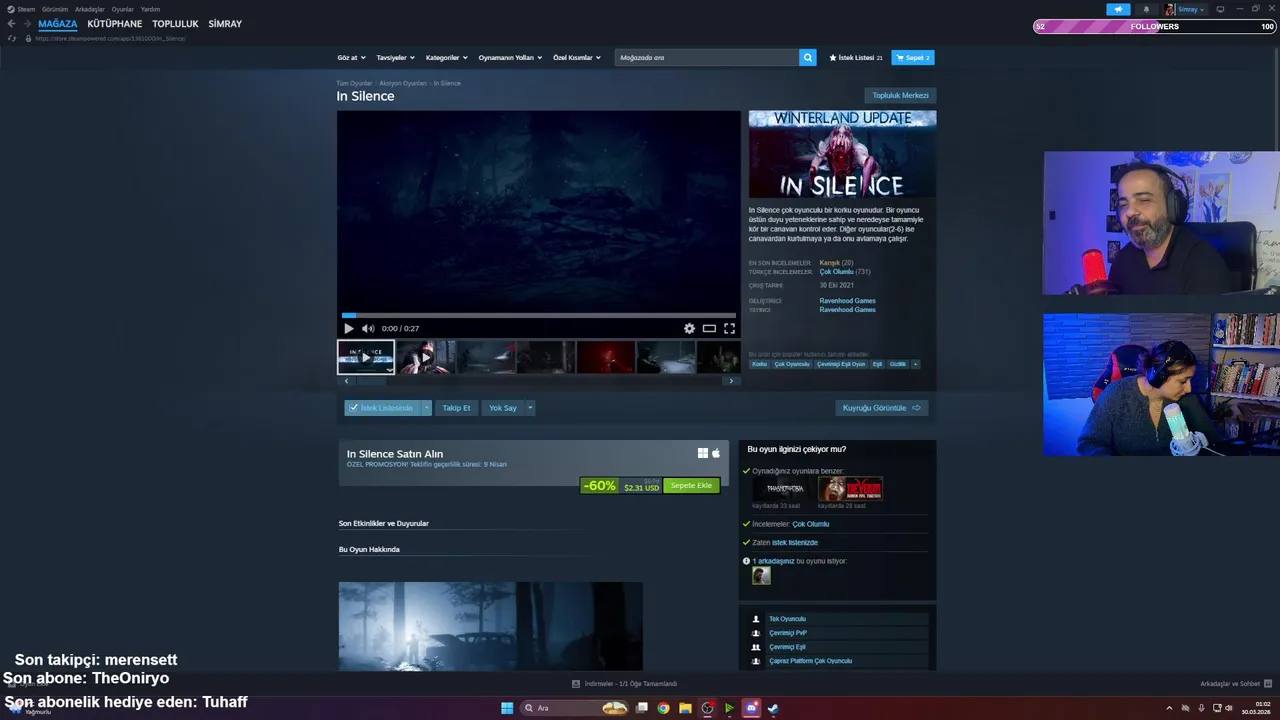
Task: Play the In Silence trailer video
Action: tap(348, 328)
